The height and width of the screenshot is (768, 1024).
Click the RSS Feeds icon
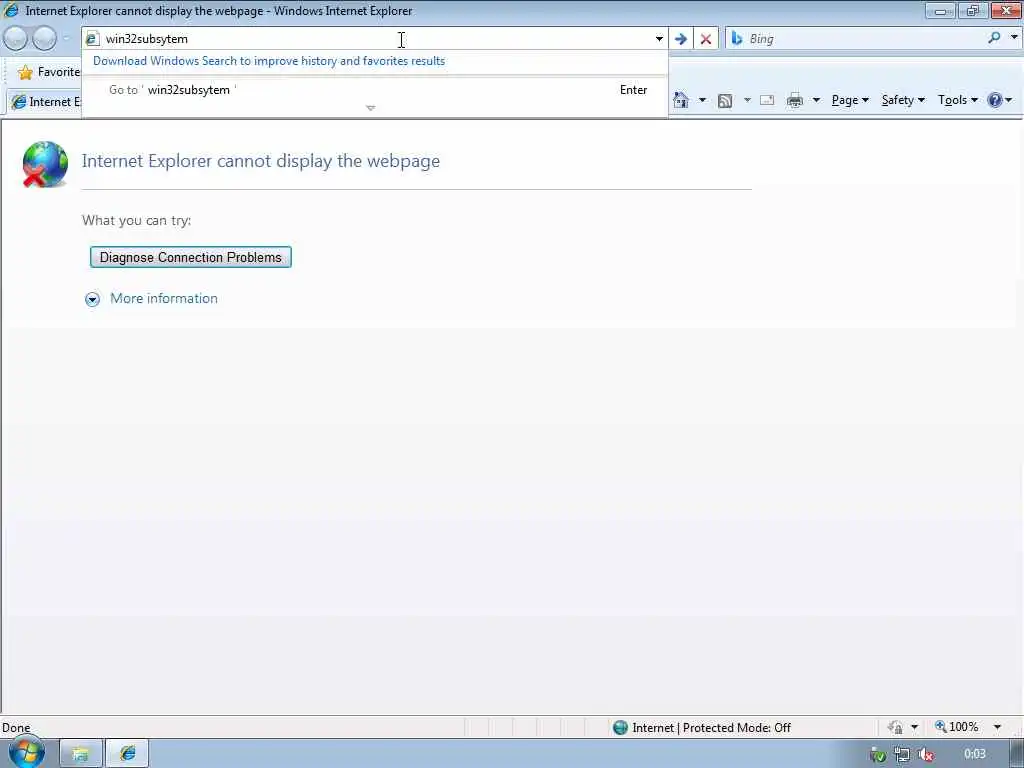click(x=724, y=101)
